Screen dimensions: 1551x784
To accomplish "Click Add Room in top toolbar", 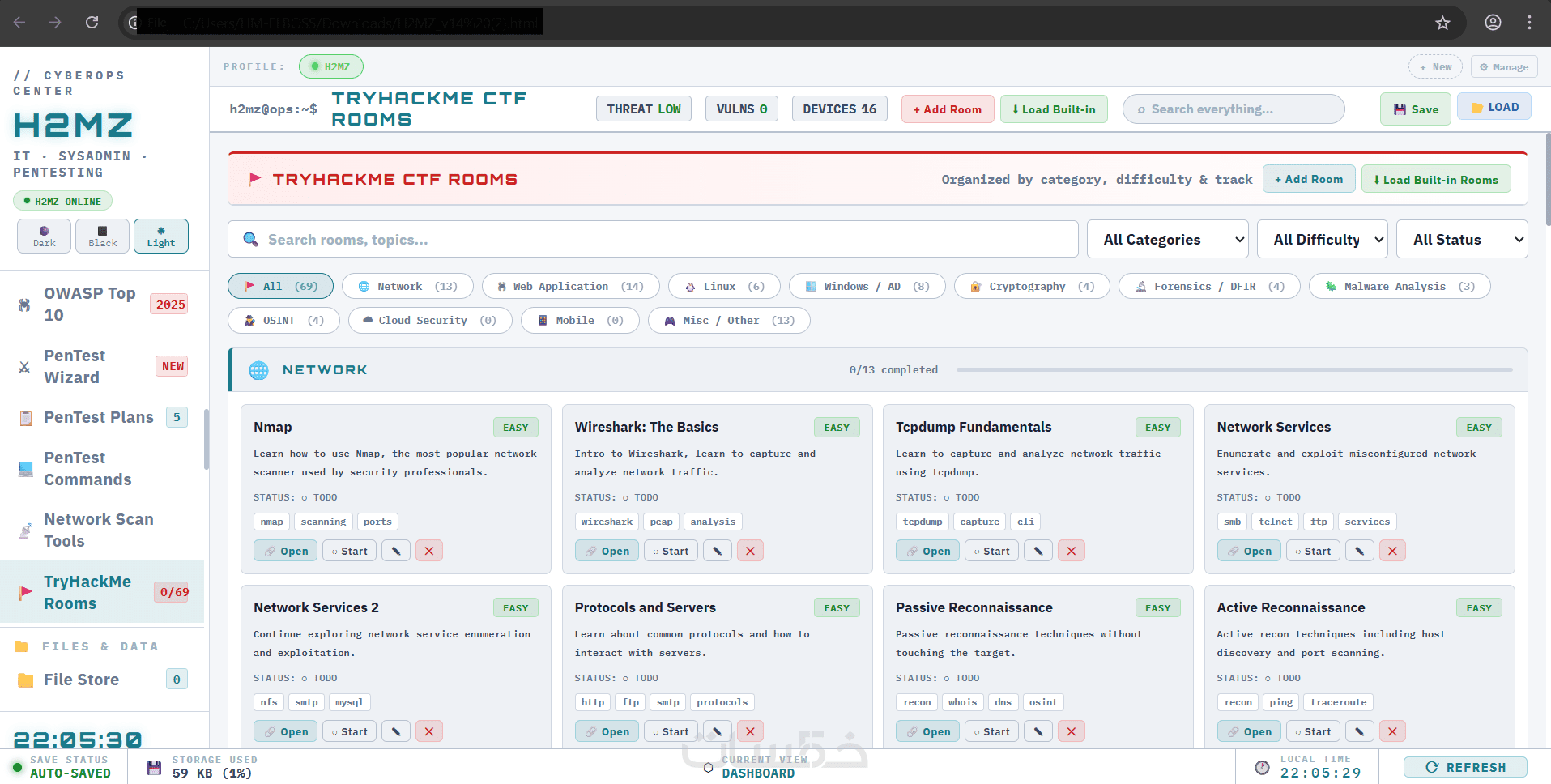I will coord(948,109).
